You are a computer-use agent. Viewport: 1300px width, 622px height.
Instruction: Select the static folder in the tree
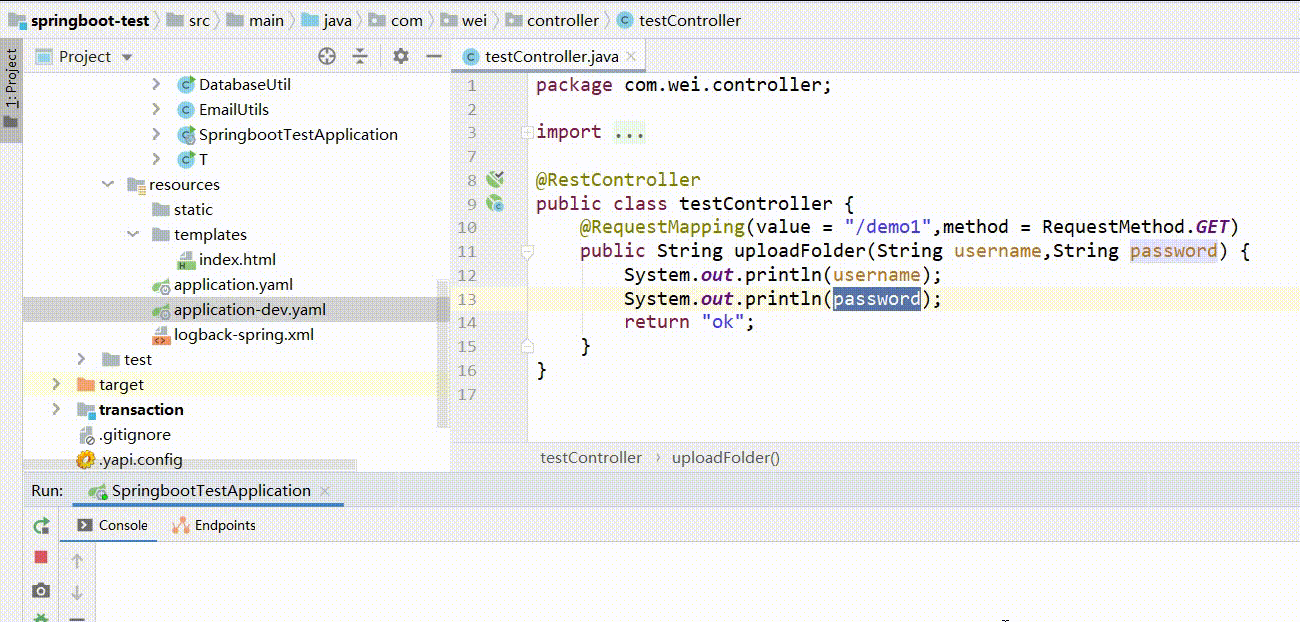193,209
